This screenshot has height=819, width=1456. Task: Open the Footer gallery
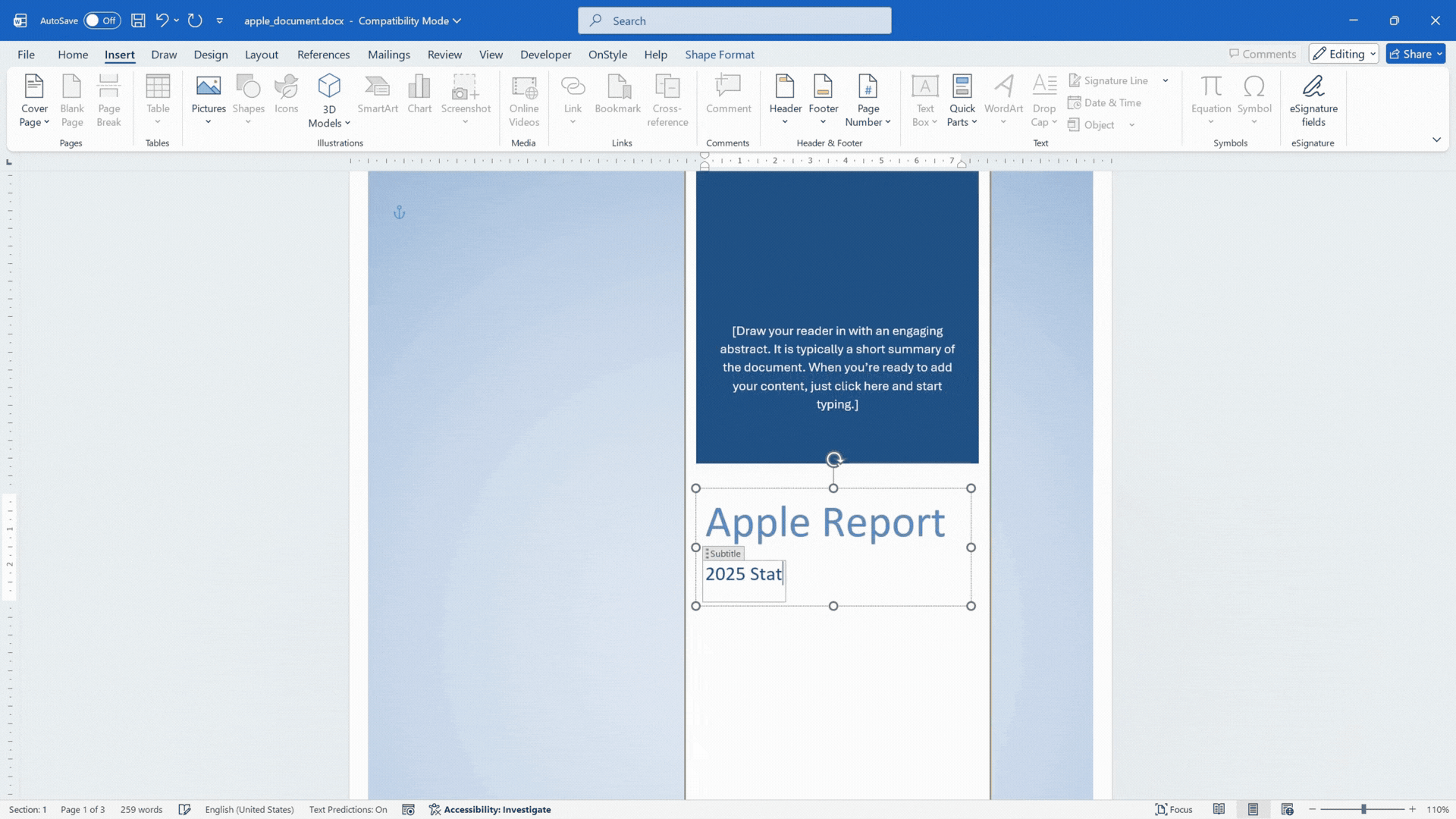823,101
